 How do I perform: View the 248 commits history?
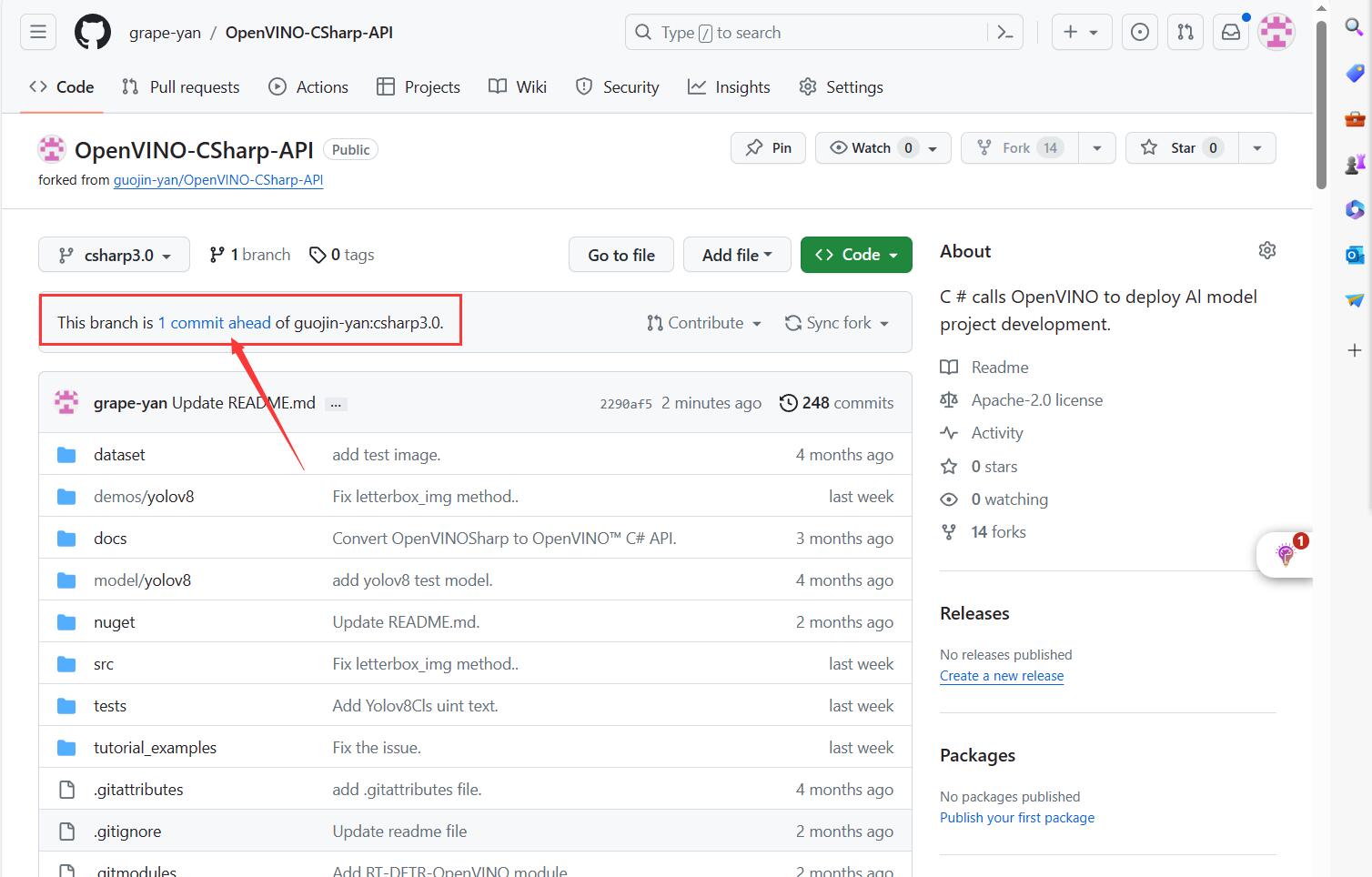click(837, 403)
